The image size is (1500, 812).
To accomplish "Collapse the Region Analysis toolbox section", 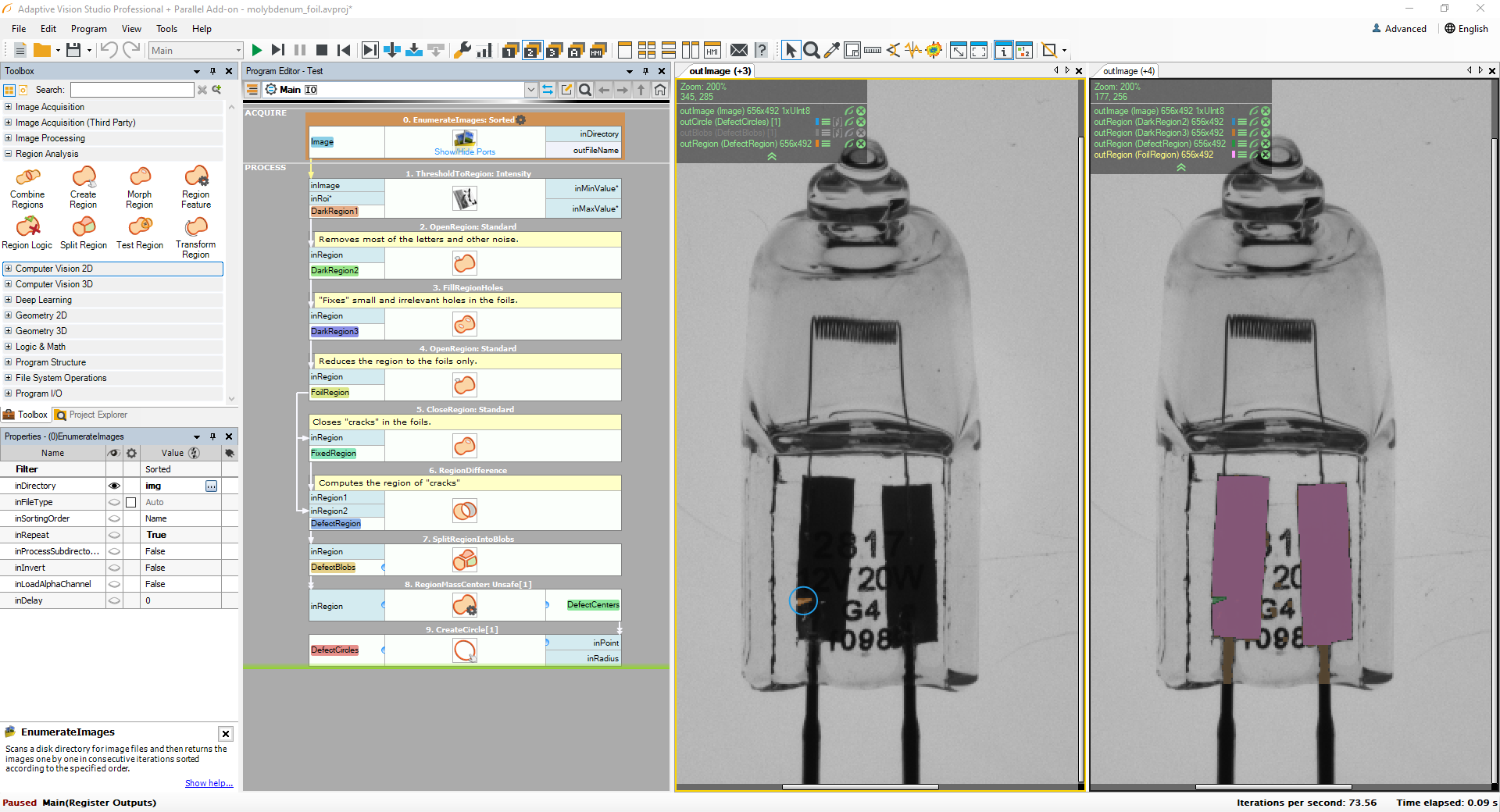I will (8, 154).
